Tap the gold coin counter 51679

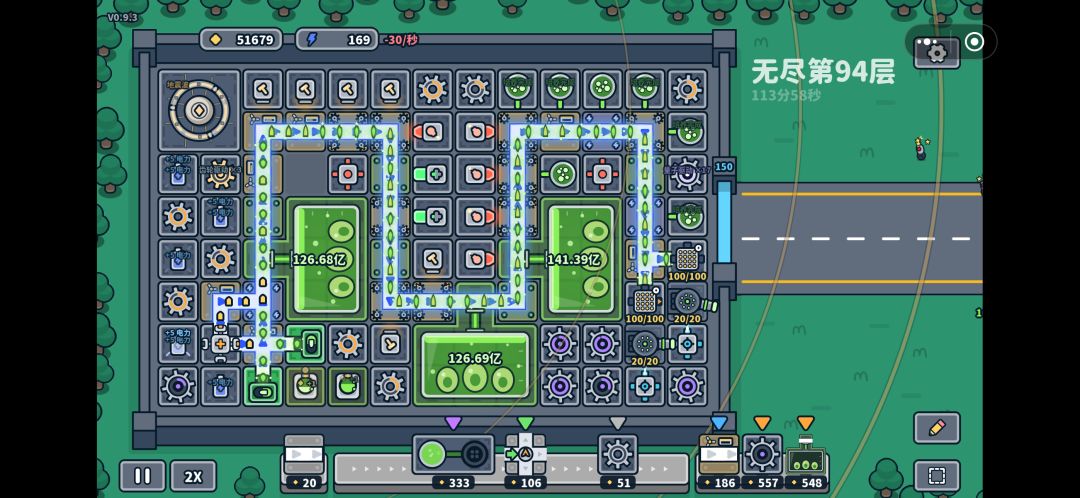pyautogui.click(x=242, y=39)
